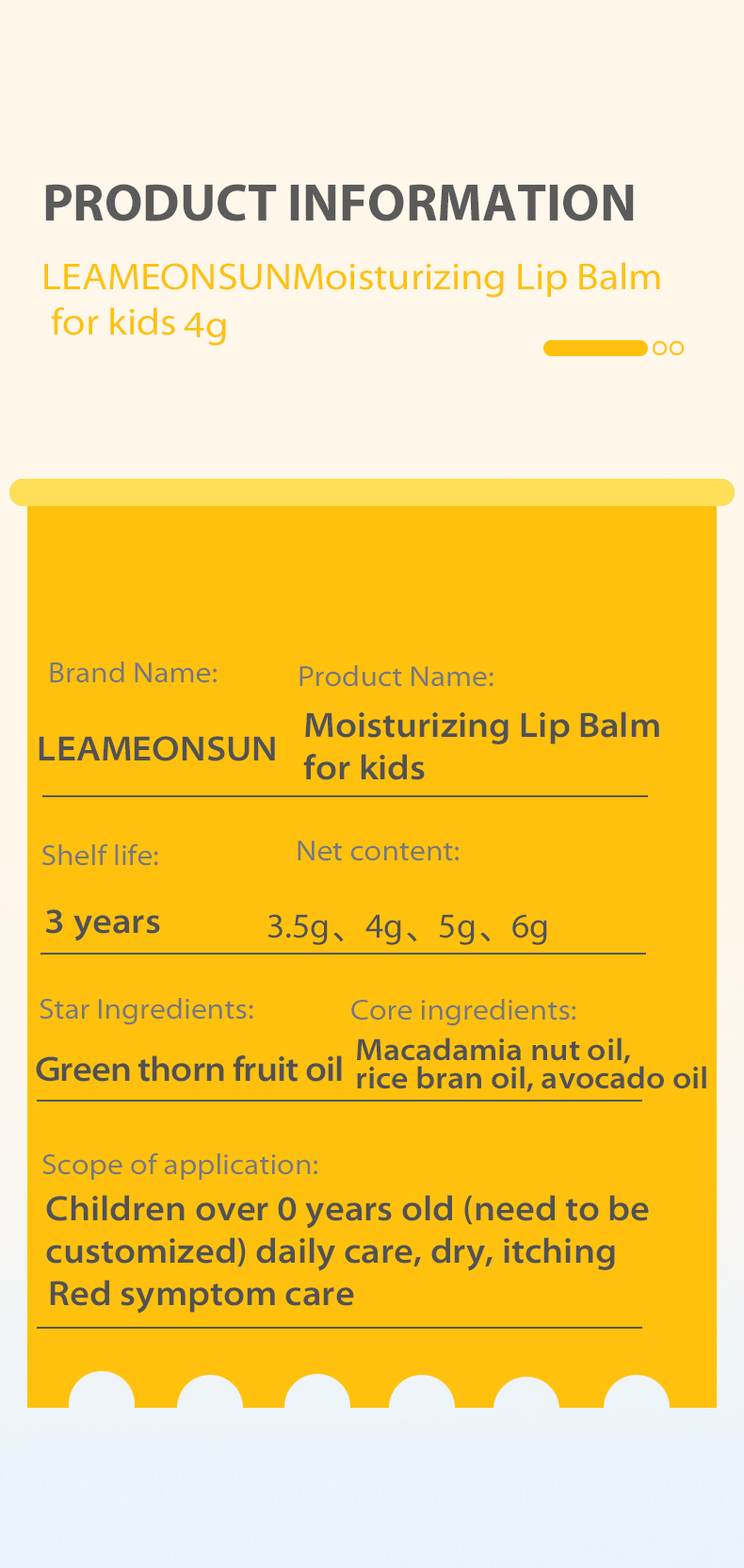
Task: Select the 3 years shelf life value
Action: 103,922
